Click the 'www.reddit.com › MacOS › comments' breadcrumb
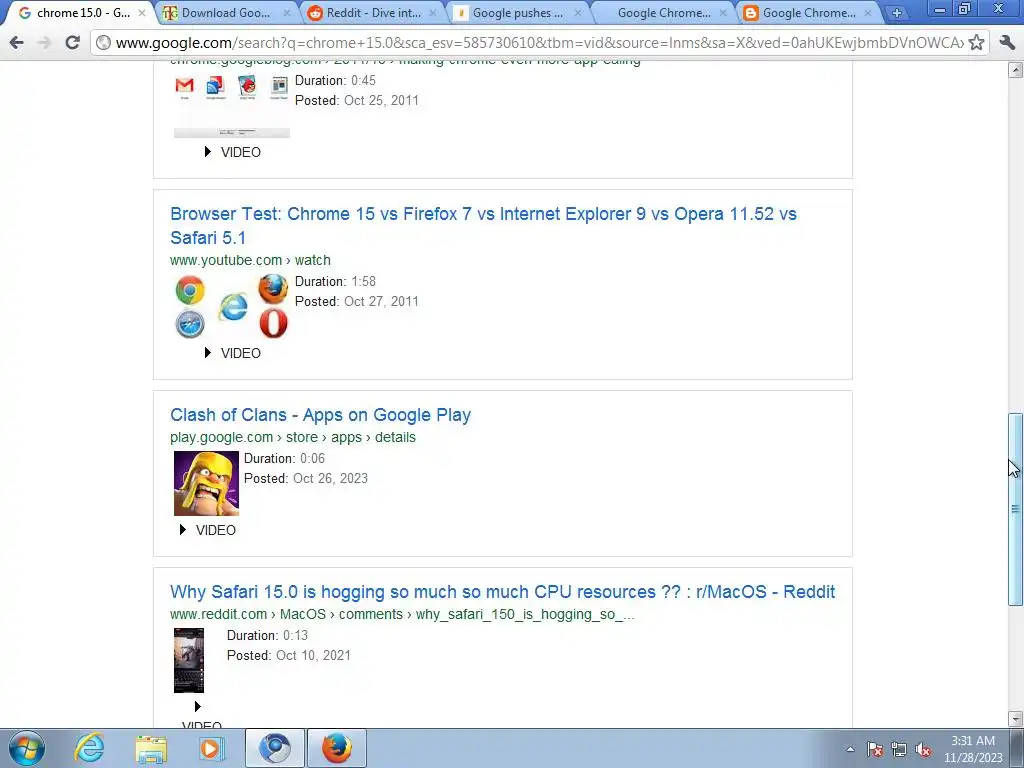The image size is (1024, 768). (402, 615)
